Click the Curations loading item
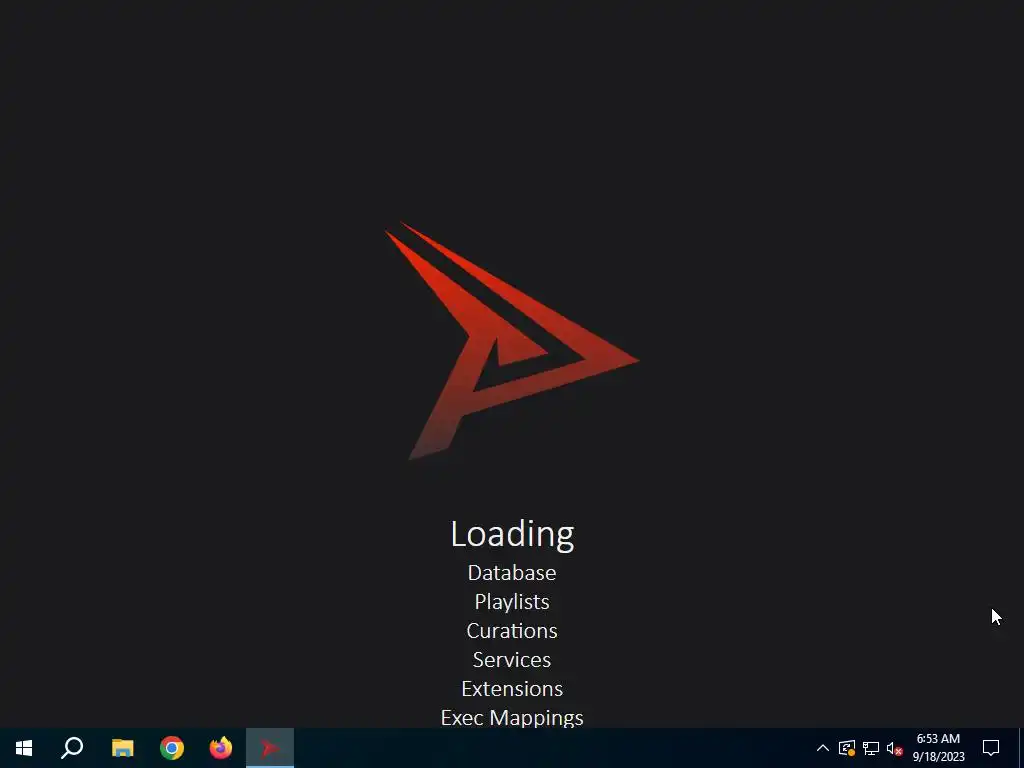Screen dimensions: 1024x768 512,631
